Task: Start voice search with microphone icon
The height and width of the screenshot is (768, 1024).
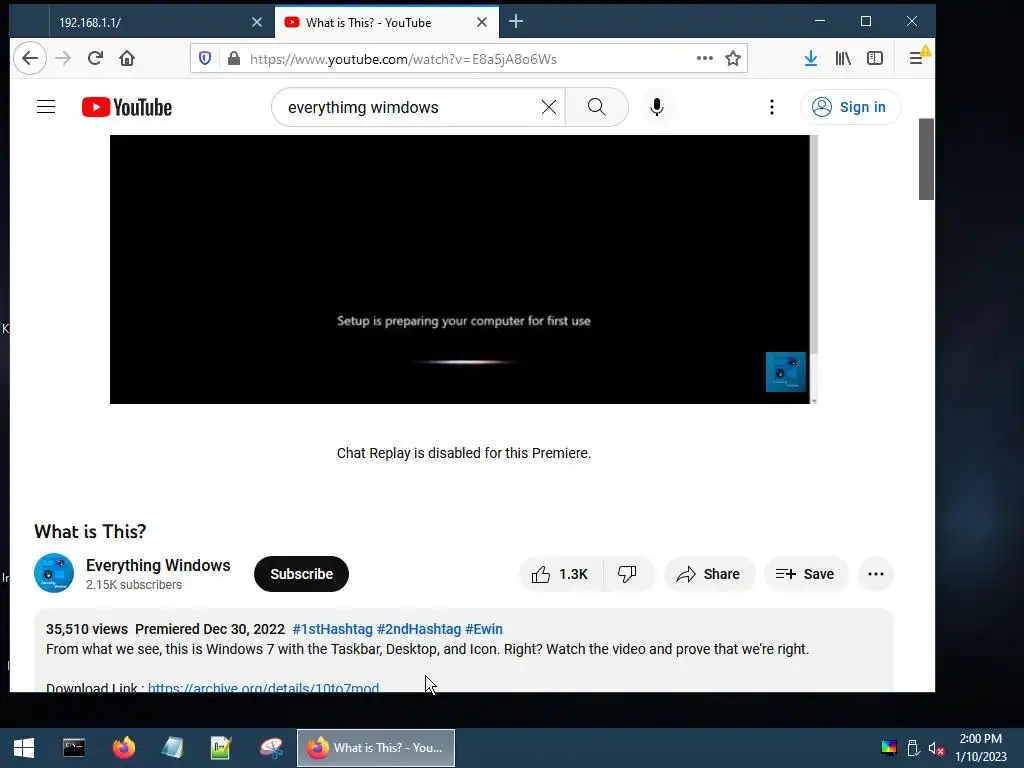Action: tap(657, 107)
